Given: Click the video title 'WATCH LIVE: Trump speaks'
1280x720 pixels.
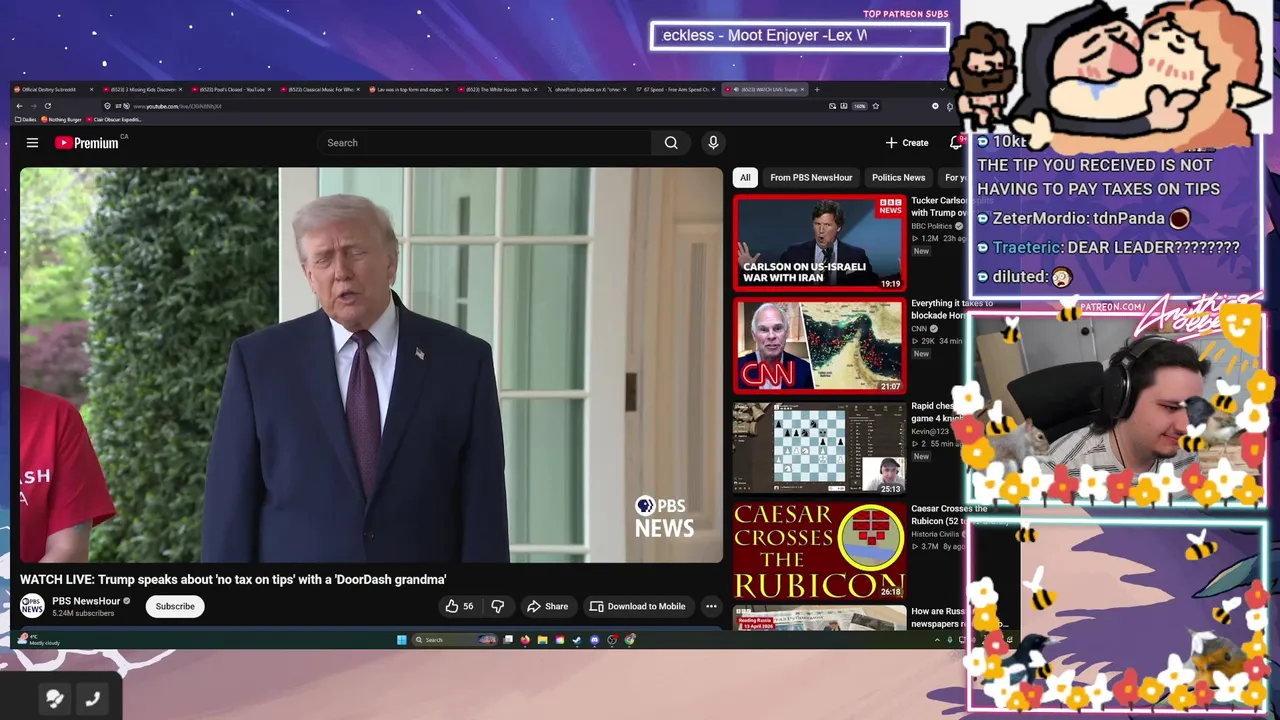Looking at the screenshot, I should coord(233,579).
